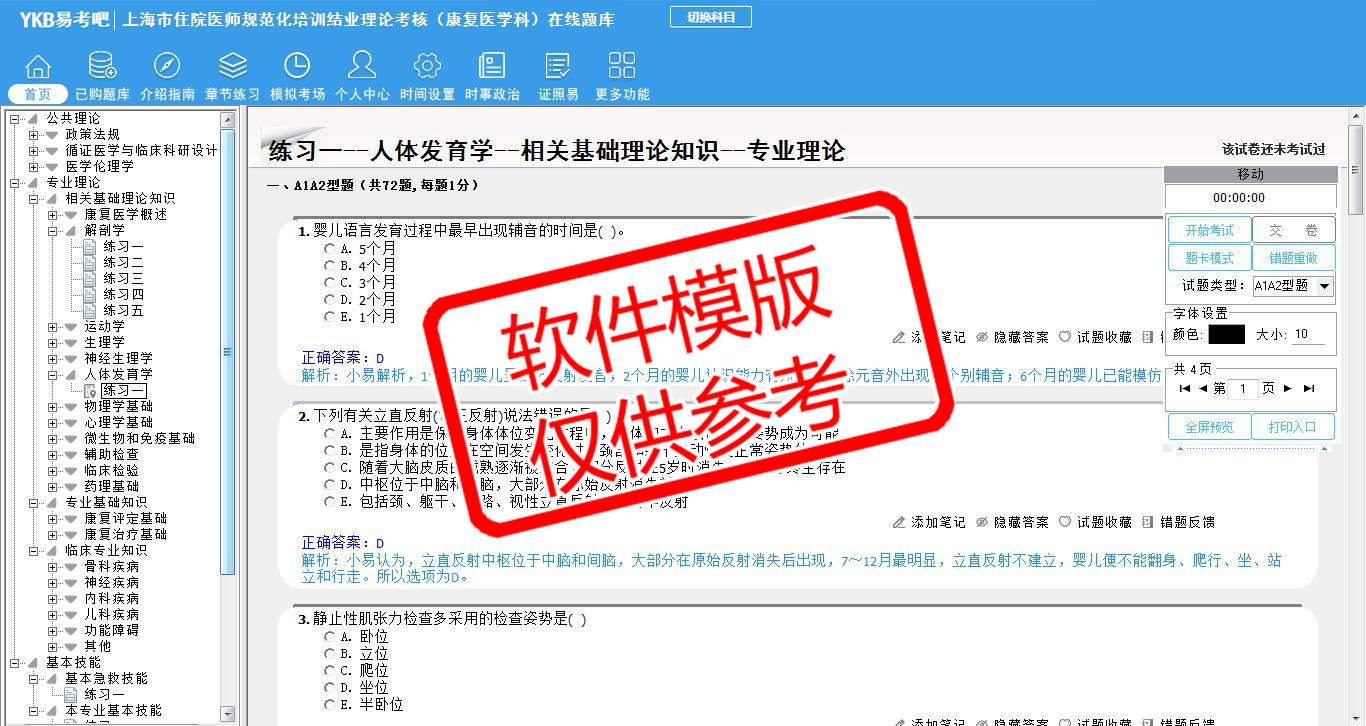Open 练习三 under 解剖学
This screenshot has height=726, width=1366.
pyautogui.click(x=124, y=279)
